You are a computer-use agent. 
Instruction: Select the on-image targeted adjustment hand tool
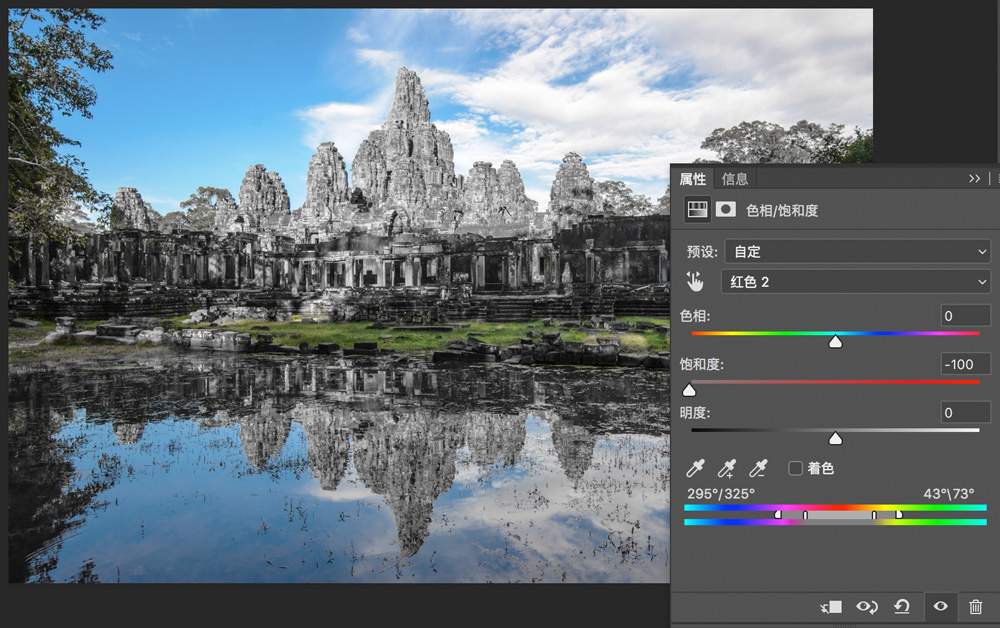pyautogui.click(x=695, y=281)
